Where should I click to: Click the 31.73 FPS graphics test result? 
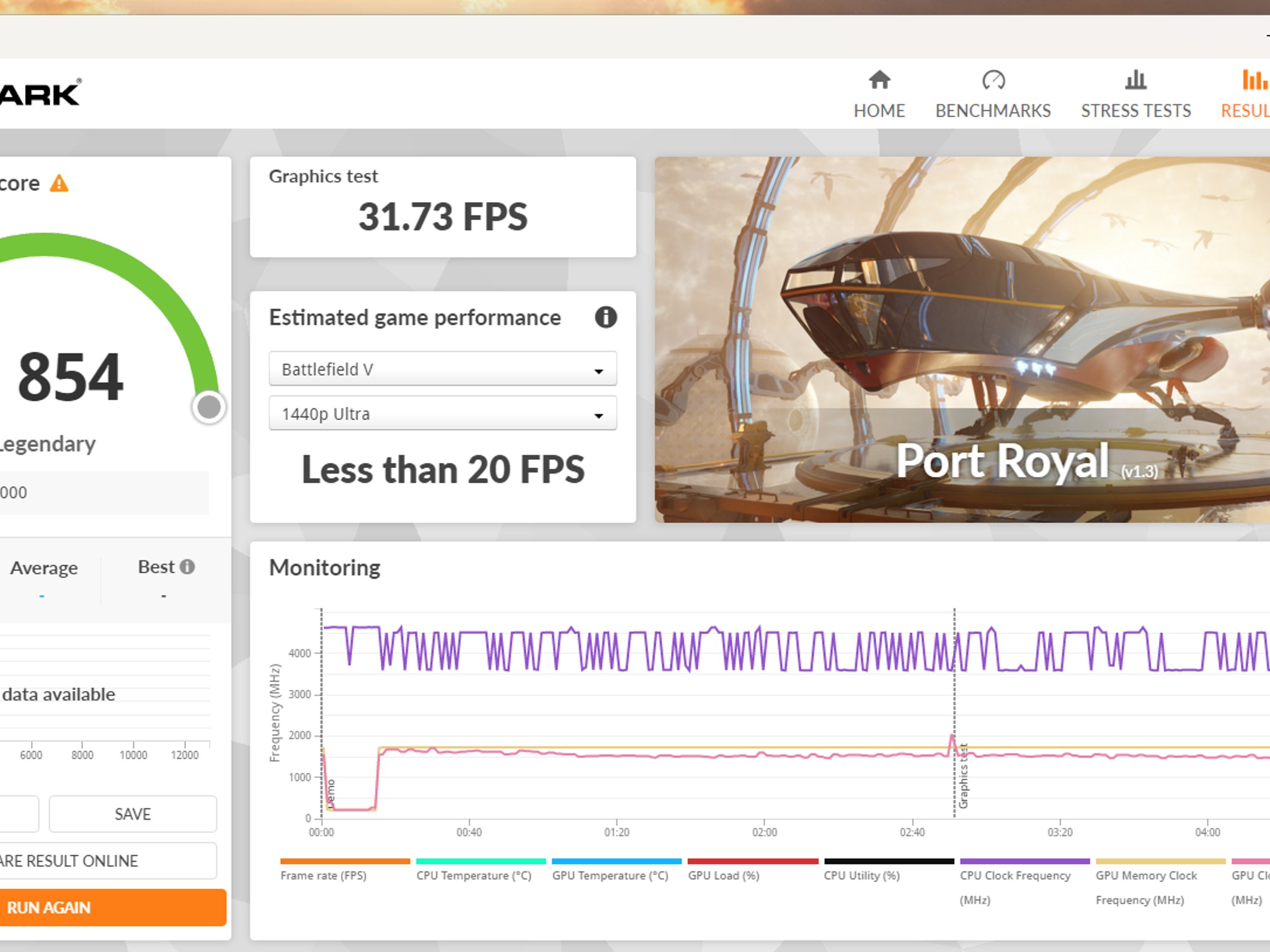click(443, 217)
